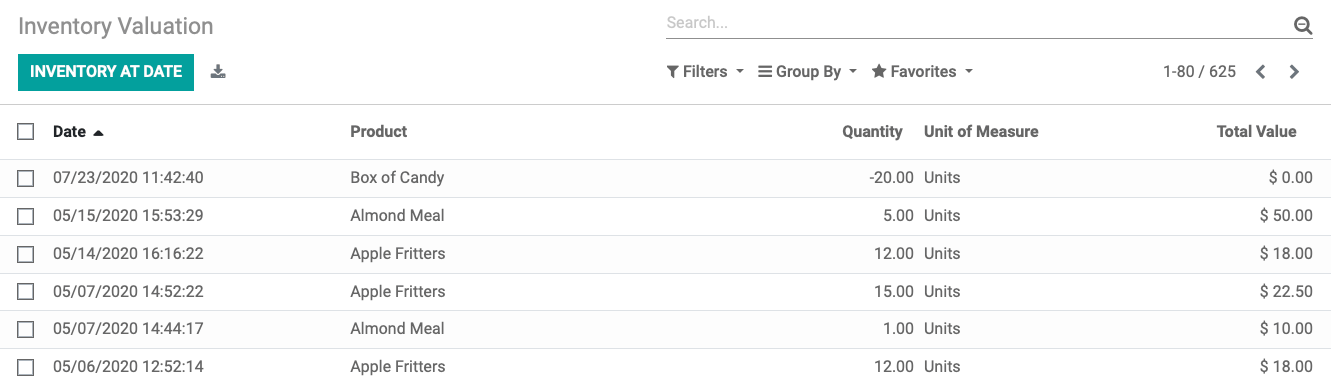Toggle the select-all header checkbox
This screenshot has width=1331, height=385.
(26, 131)
